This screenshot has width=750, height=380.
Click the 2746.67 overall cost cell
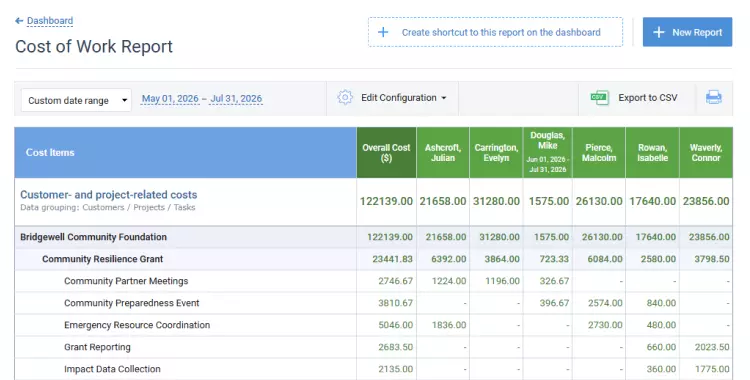(x=396, y=281)
